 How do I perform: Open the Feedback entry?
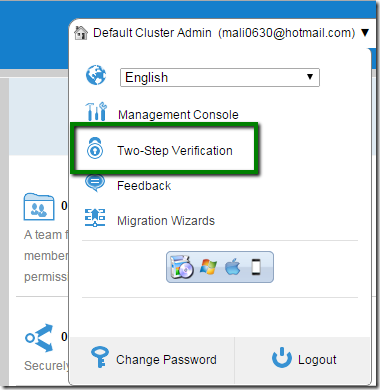tap(144, 186)
